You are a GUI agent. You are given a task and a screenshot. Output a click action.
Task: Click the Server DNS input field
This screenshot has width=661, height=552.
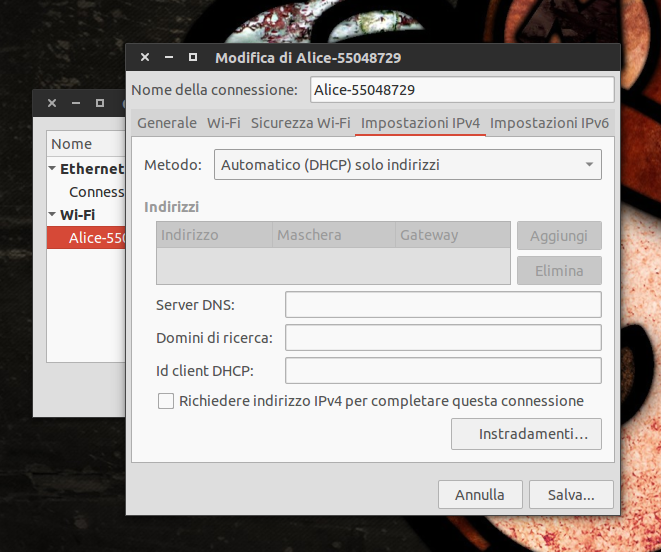443,304
